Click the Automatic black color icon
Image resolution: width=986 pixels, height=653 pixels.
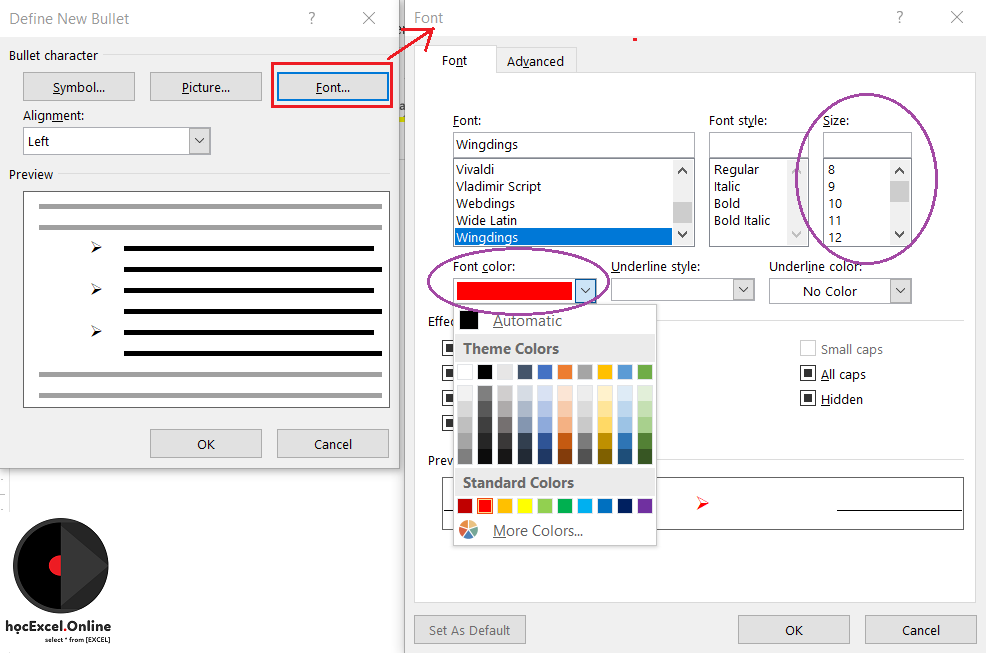click(x=469, y=321)
